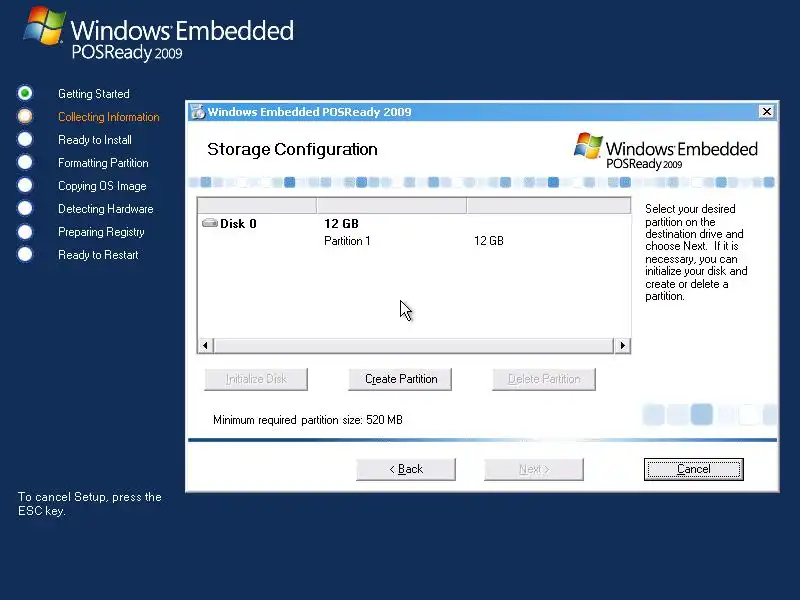Cancel the setup wizard
Viewport: 800px width, 600px height.
pyautogui.click(x=693, y=469)
